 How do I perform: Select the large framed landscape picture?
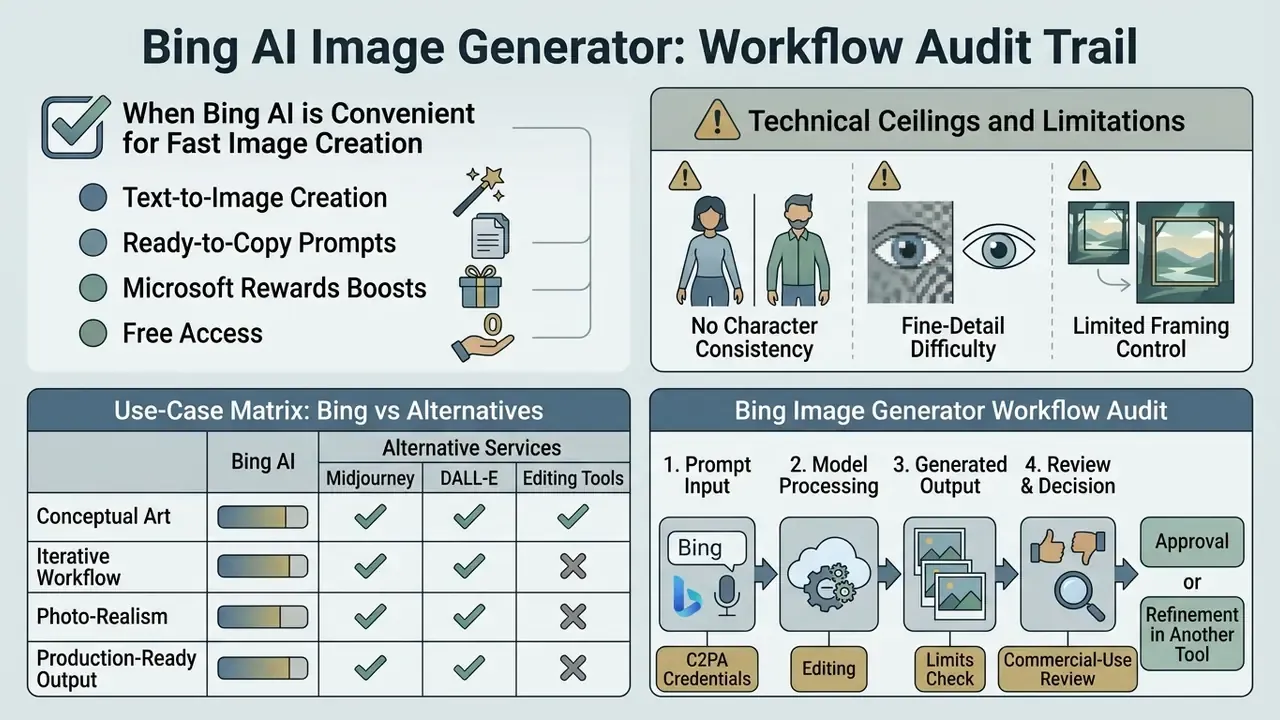pyautogui.click(x=1185, y=251)
